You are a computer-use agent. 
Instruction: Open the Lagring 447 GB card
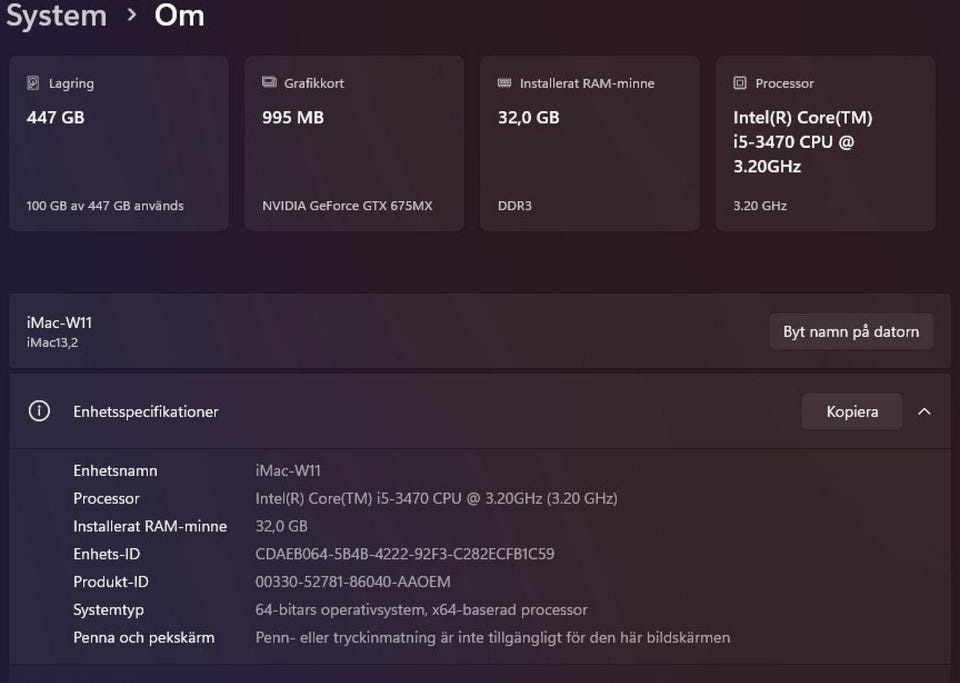pos(119,143)
